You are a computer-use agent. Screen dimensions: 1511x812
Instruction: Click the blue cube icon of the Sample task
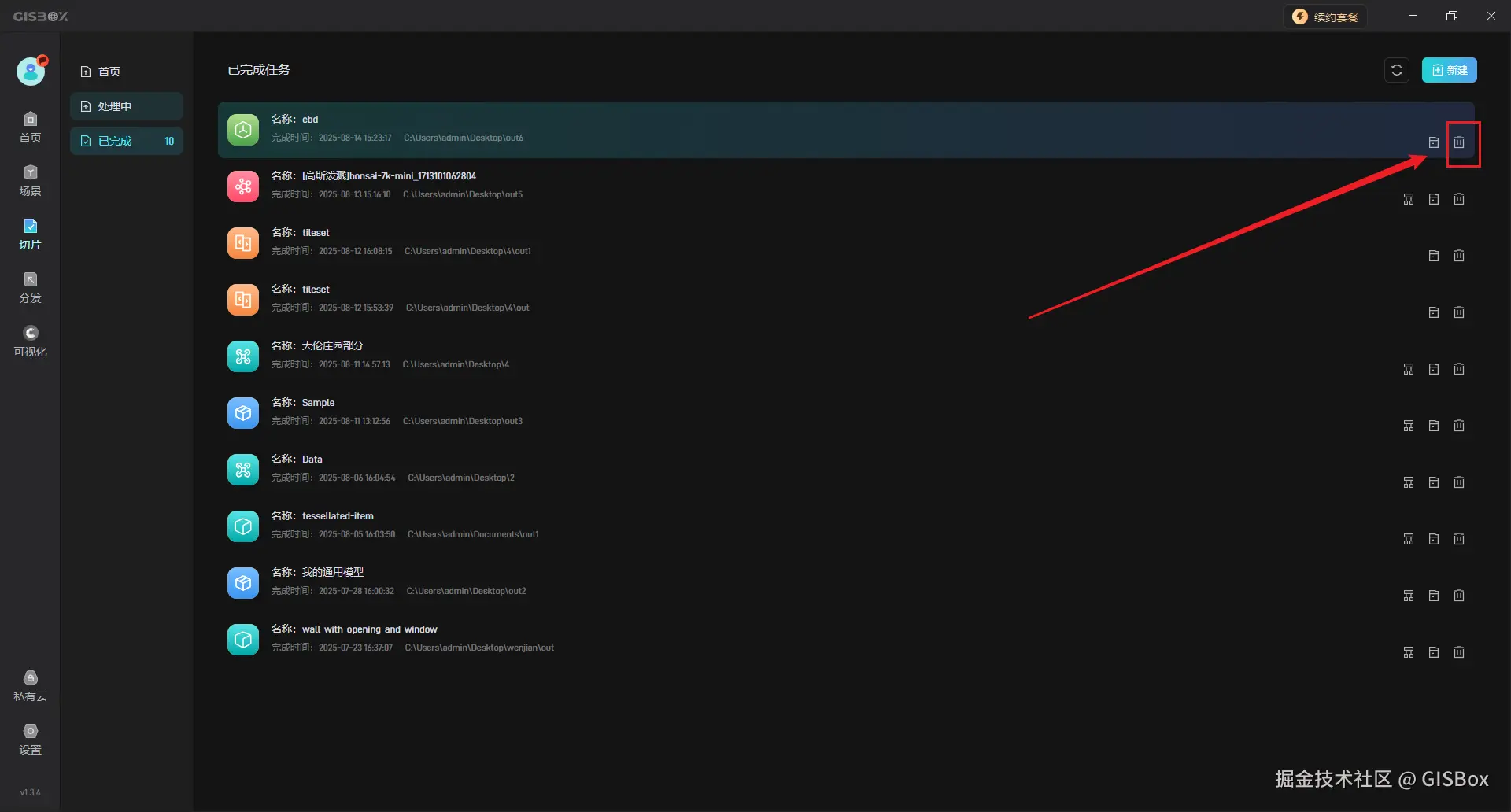pyautogui.click(x=243, y=413)
